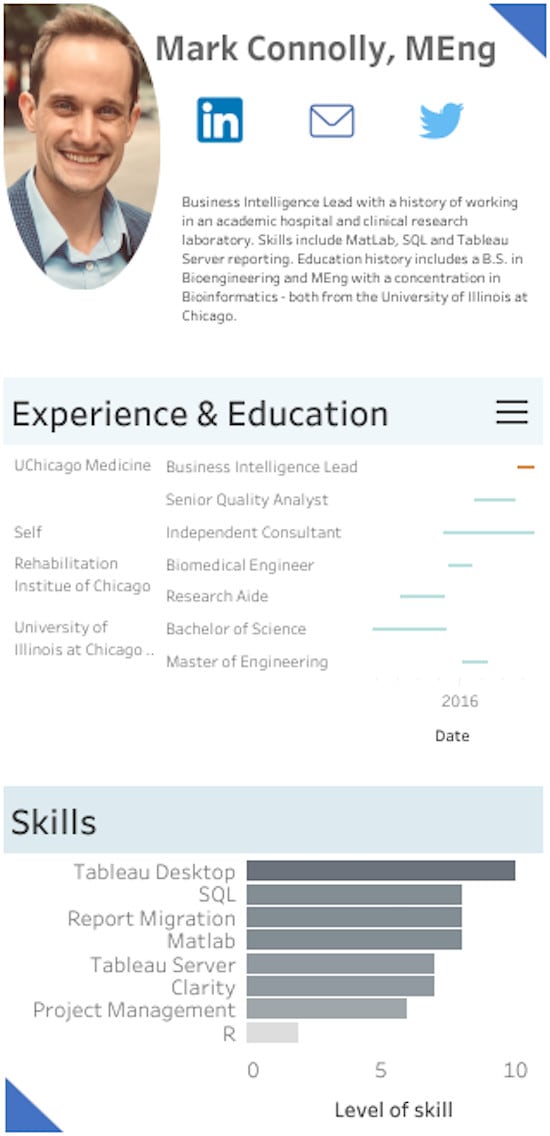Open the hamburger menu beside Experience & Education
This screenshot has height=1136, width=550.
tap(512, 412)
